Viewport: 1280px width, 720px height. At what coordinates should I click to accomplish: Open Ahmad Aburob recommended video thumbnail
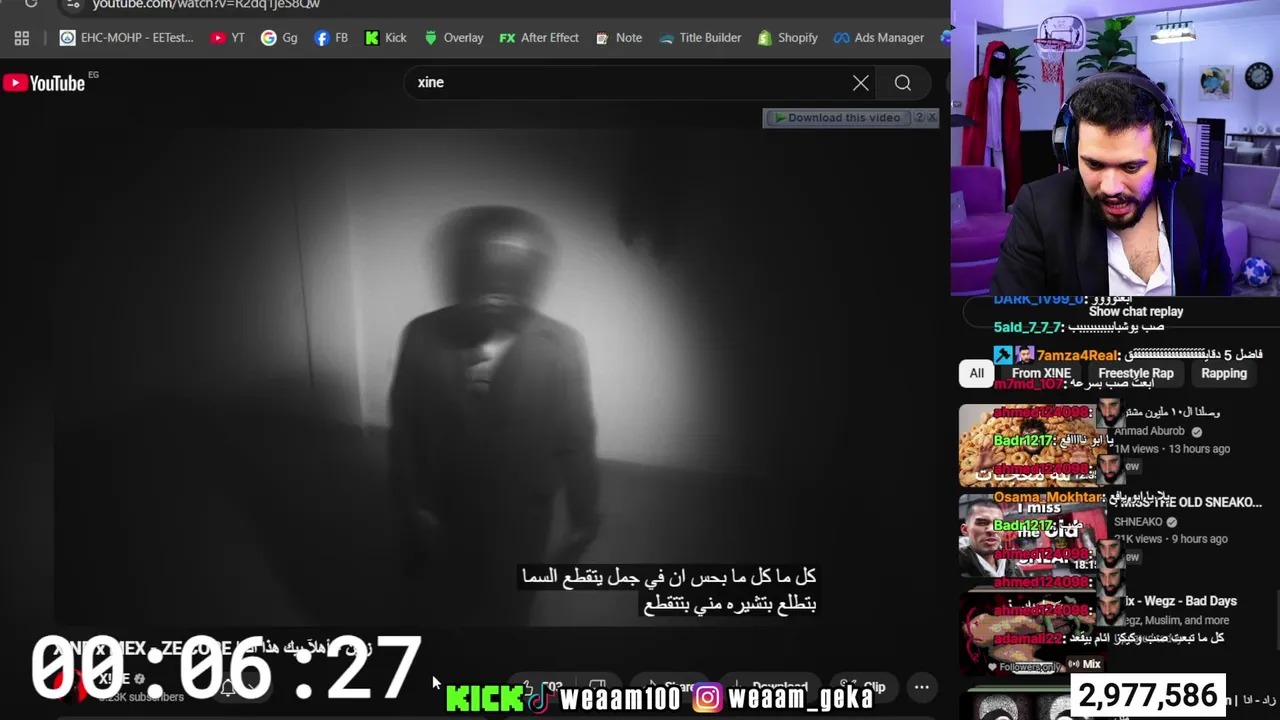coord(1033,444)
